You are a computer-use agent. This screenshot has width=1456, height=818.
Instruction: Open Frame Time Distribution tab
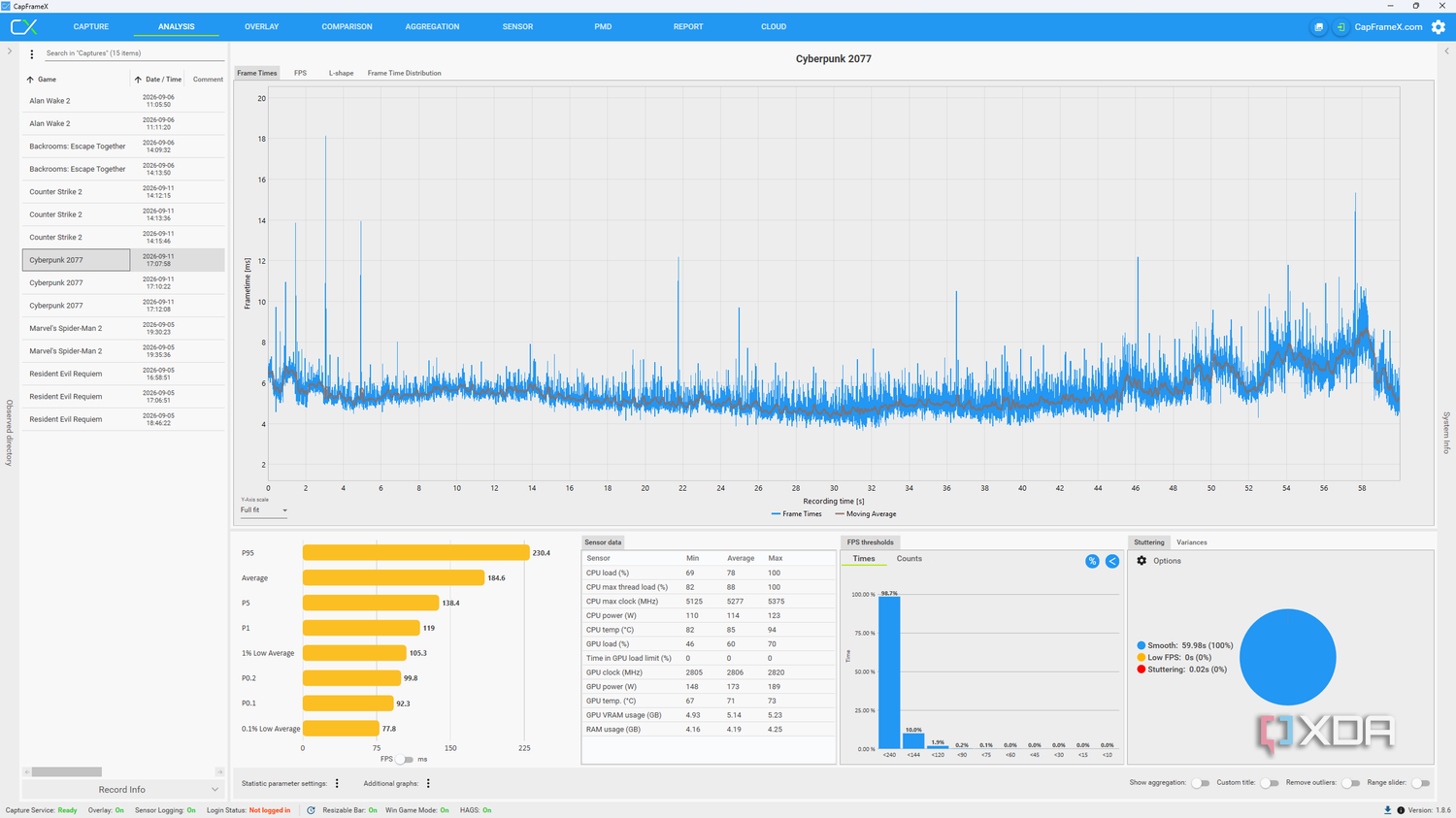[x=404, y=73]
